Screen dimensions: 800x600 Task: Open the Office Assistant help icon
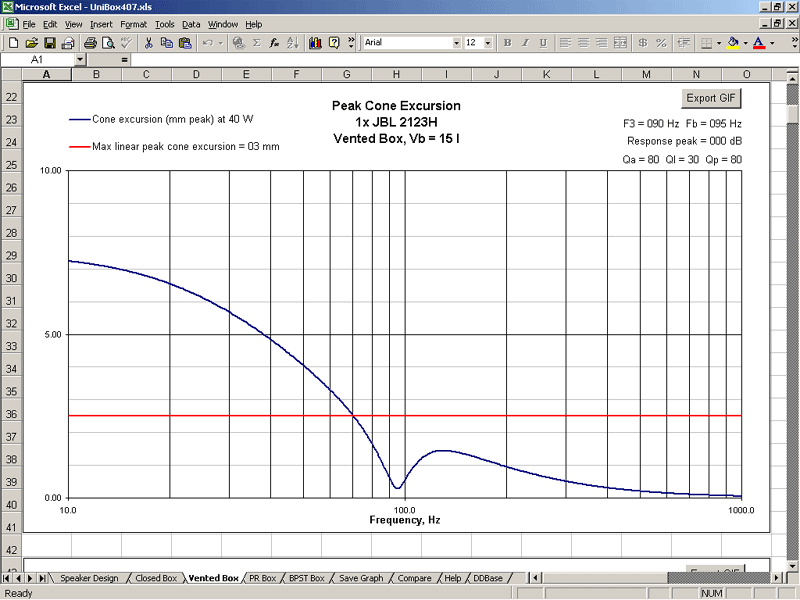(334, 43)
